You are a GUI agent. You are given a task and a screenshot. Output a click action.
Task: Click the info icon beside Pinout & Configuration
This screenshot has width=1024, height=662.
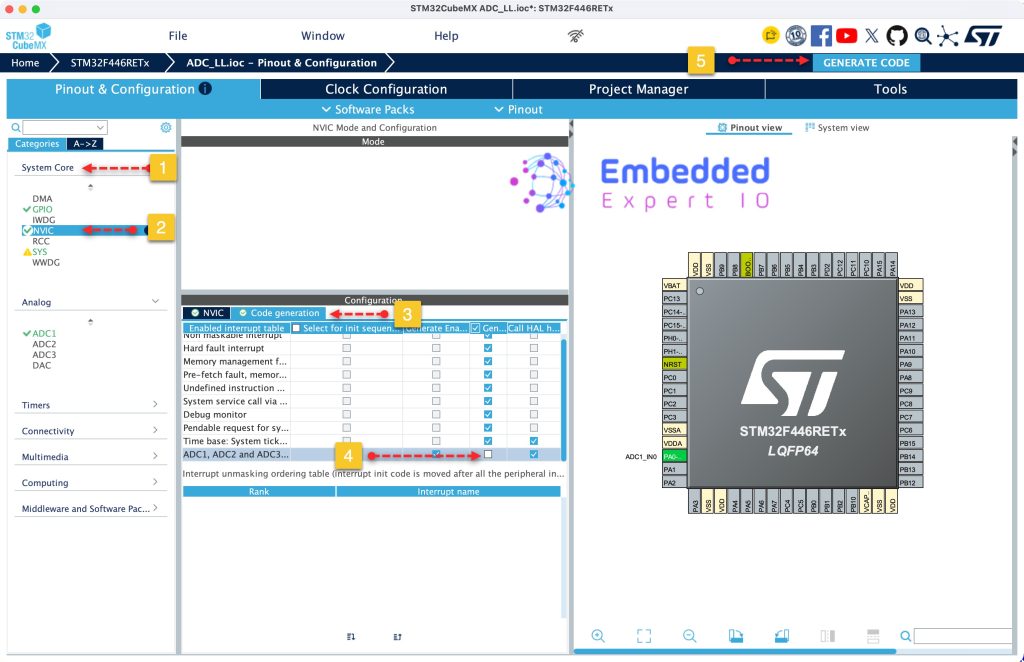pos(205,88)
